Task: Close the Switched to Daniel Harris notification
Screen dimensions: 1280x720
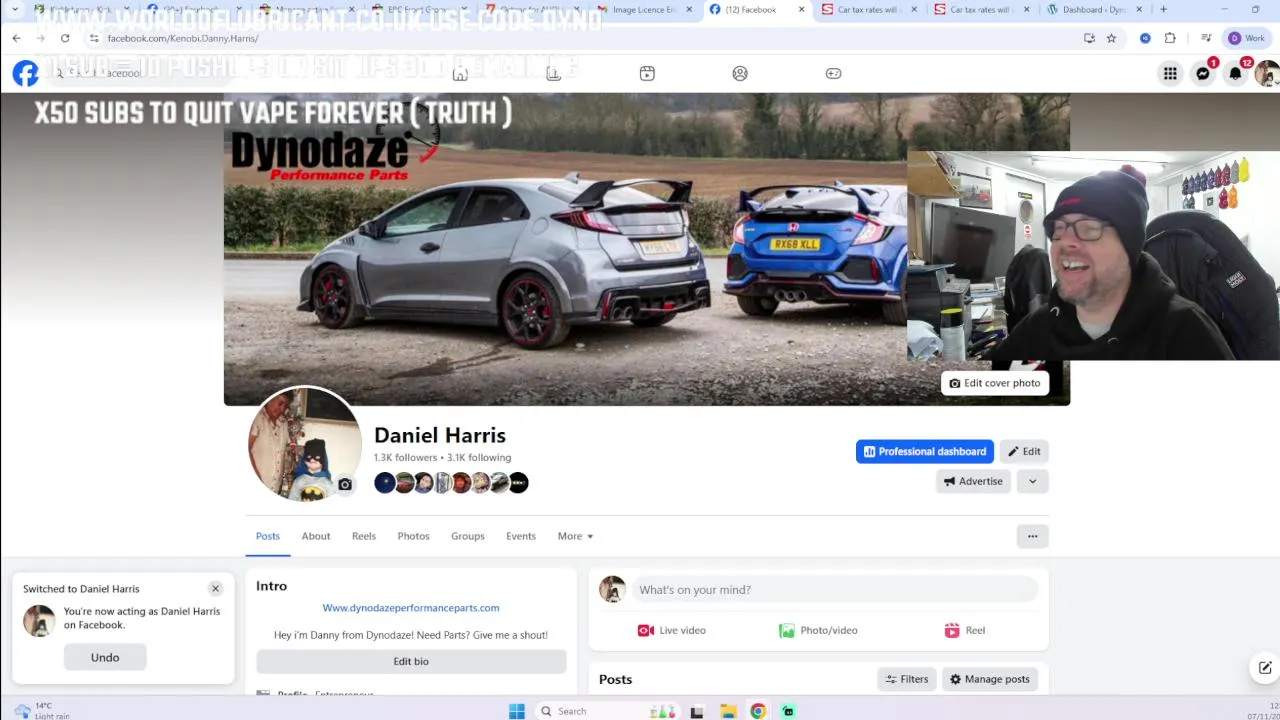Action: [x=215, y=589]
